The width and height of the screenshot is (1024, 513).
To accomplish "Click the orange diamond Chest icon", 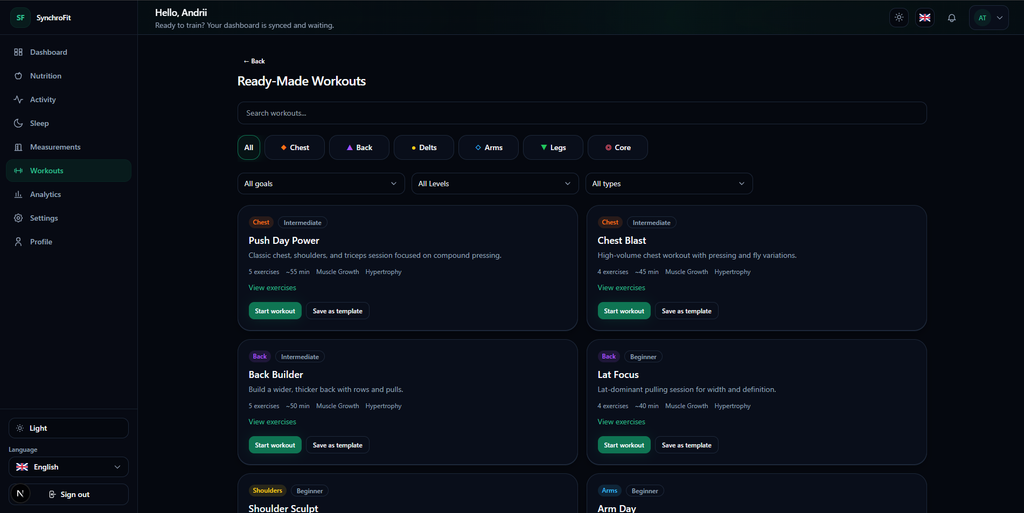I will pyautogui.click(x=283, y=148).
